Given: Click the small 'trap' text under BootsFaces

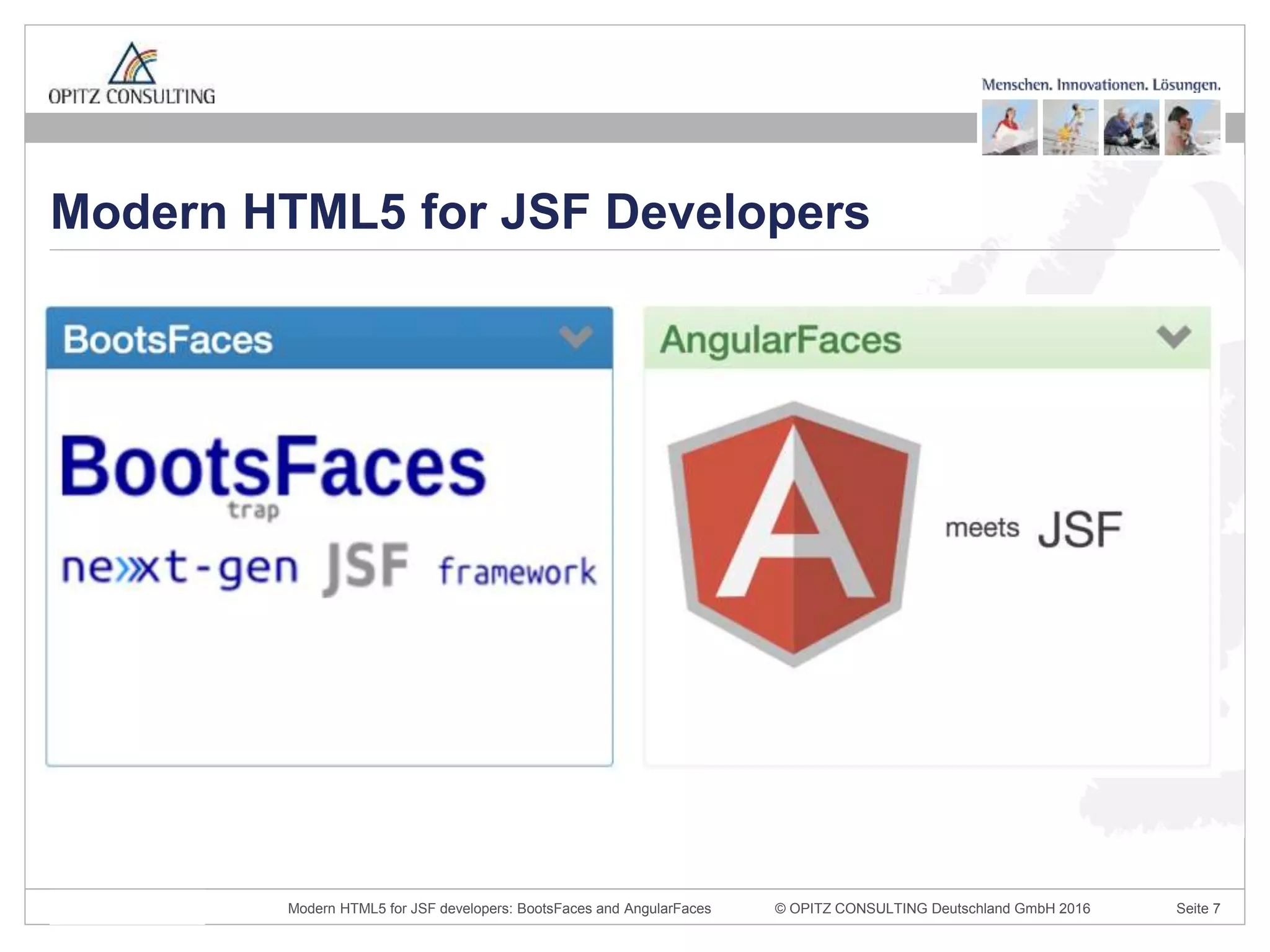Looking at the screenshot, I should point(253,511).
